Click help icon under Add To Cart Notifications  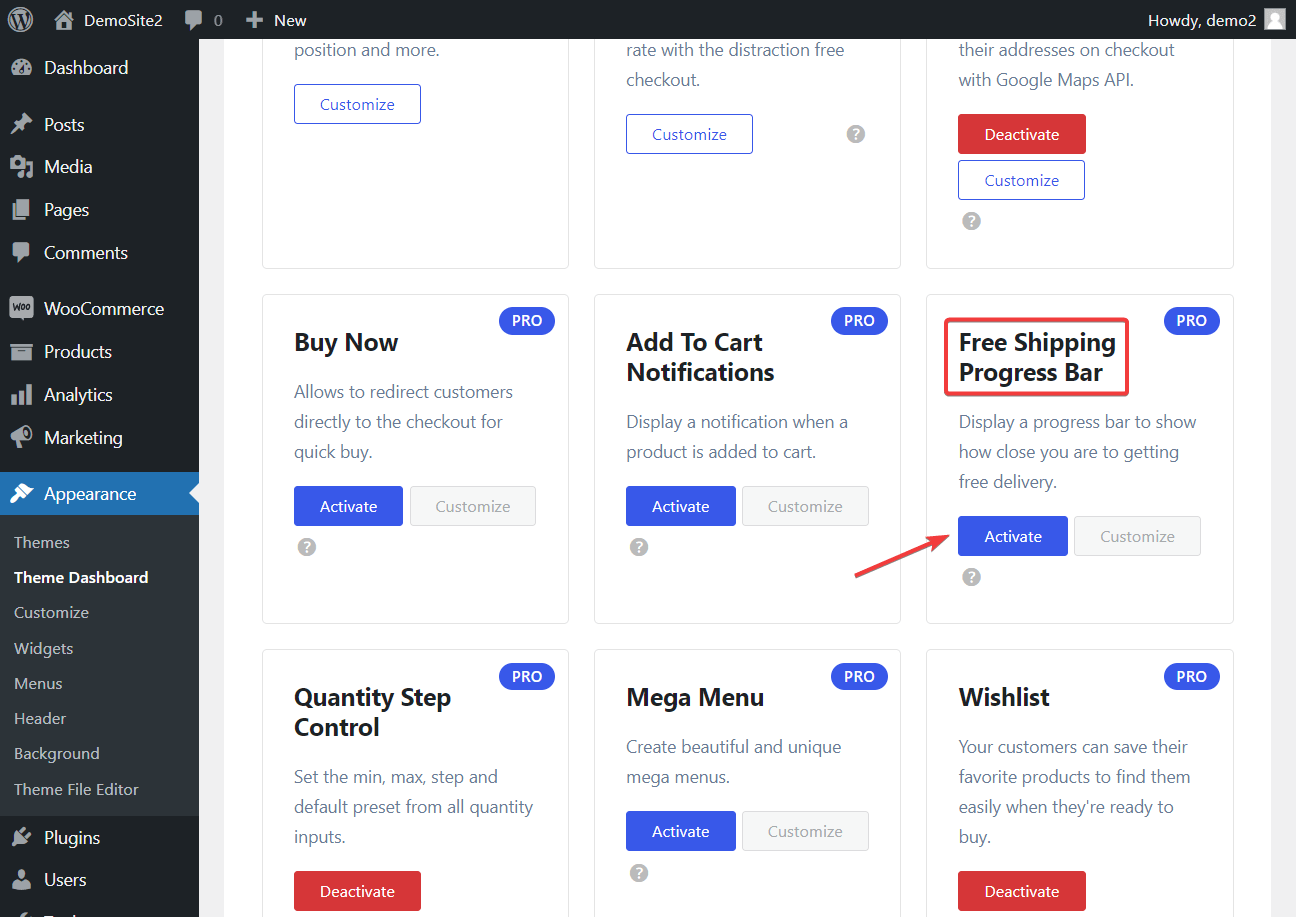(639, 547)
